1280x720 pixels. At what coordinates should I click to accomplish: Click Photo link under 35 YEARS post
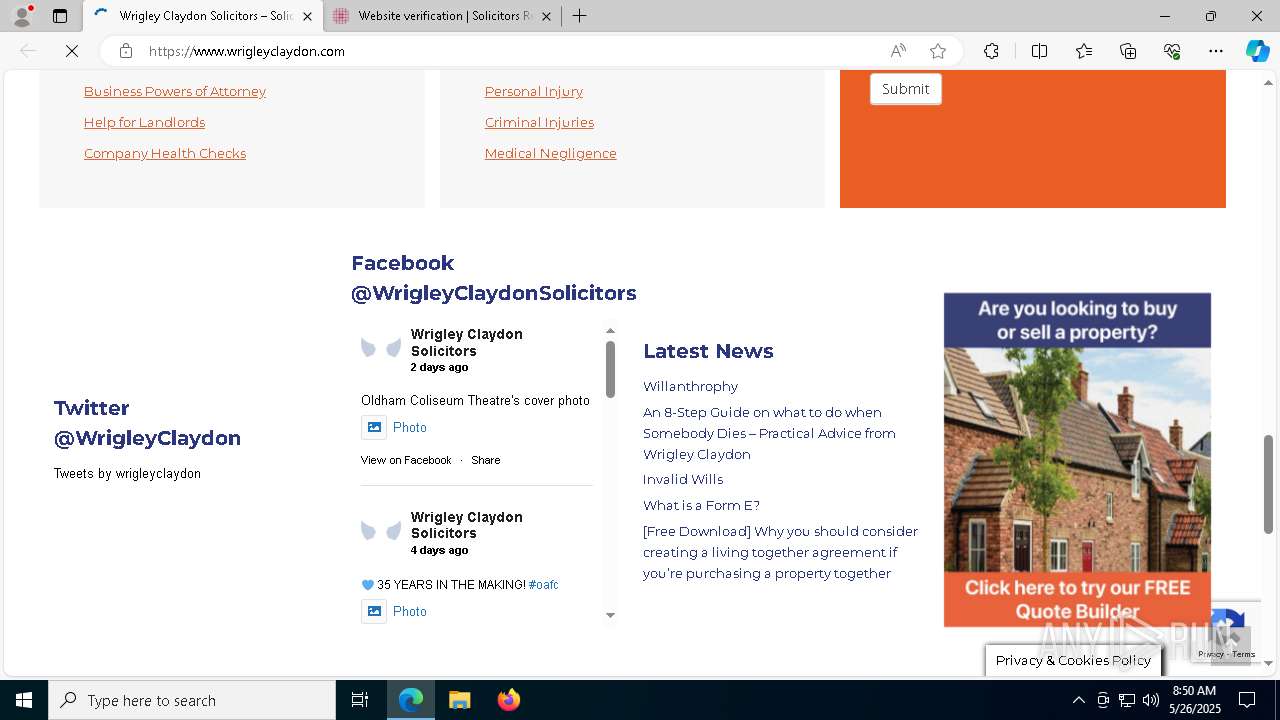pos(410,611)
